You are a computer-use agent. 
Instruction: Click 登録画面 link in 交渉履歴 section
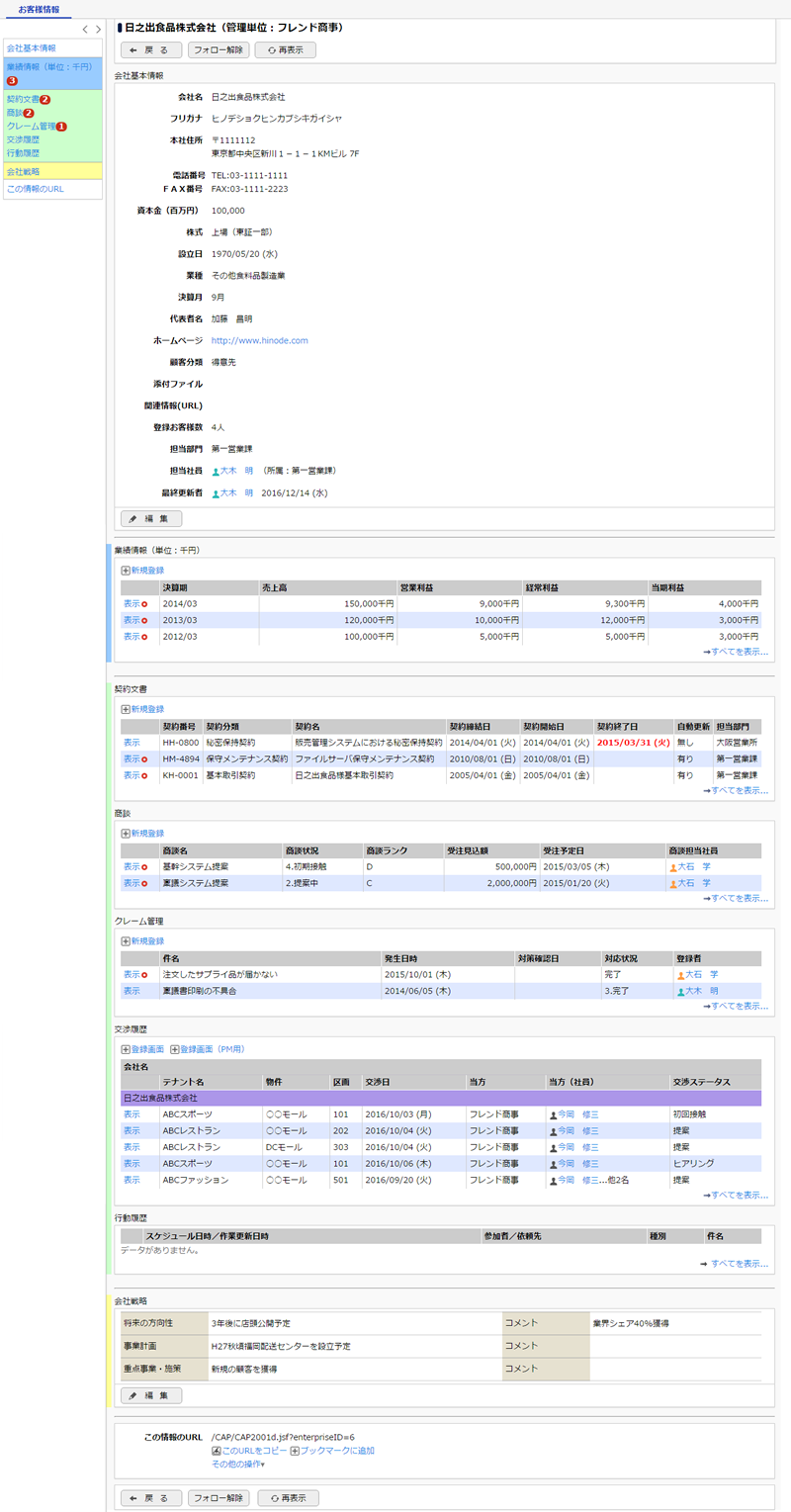tap(147, 1048)
